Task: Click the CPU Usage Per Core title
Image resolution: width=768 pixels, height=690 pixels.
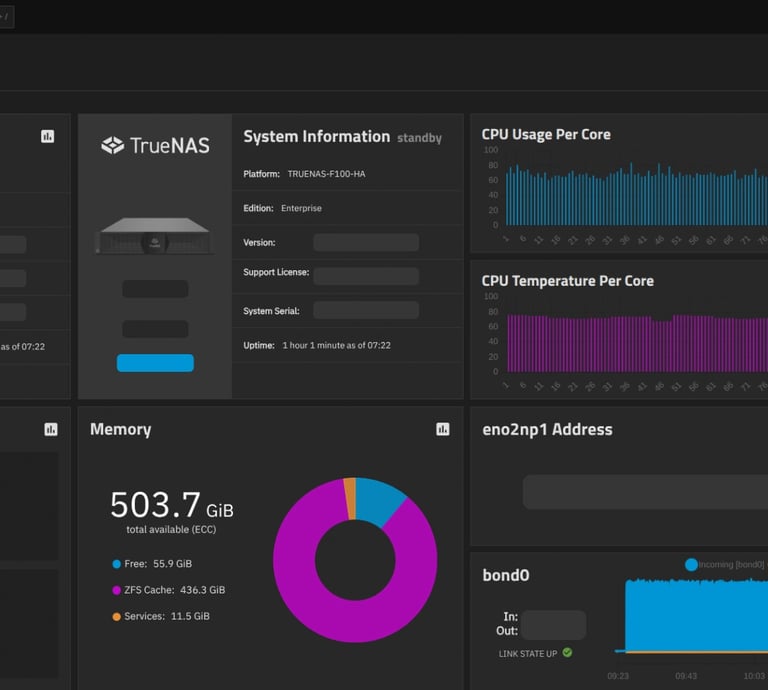Action: 546,135
